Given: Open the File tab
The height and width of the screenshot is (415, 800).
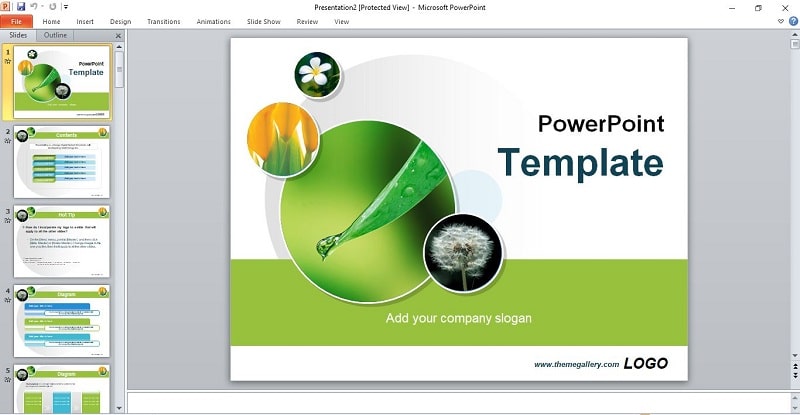Looking at the screenshot, I should pos(16,21).
